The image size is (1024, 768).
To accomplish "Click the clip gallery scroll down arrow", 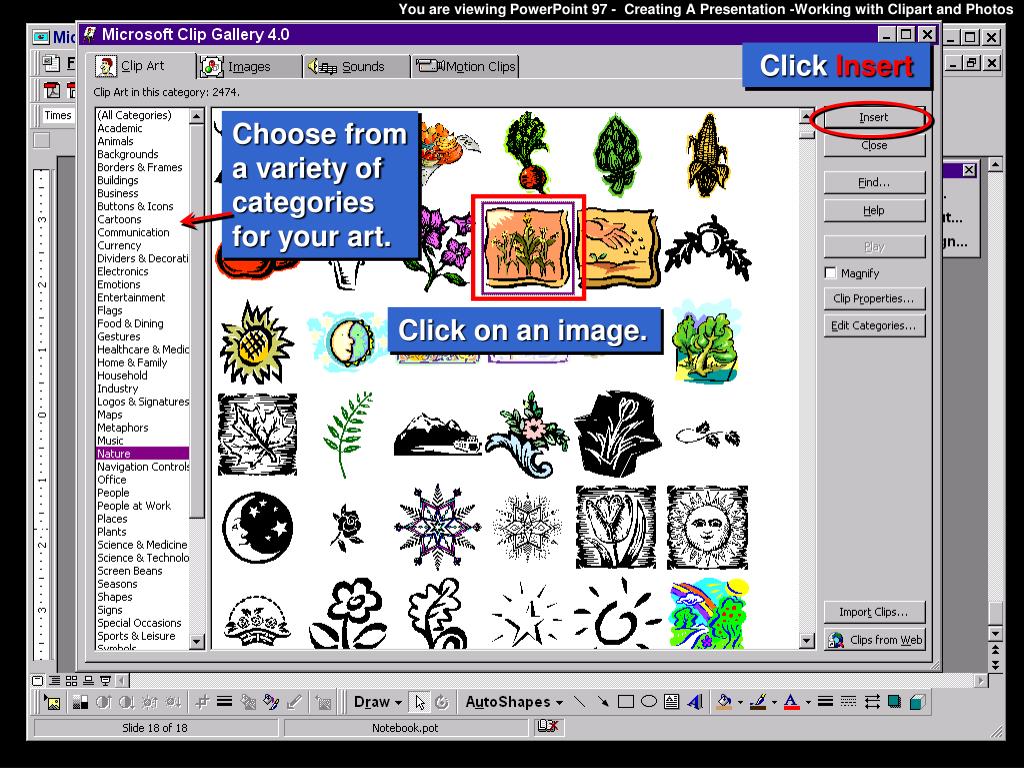I will 807,641.
